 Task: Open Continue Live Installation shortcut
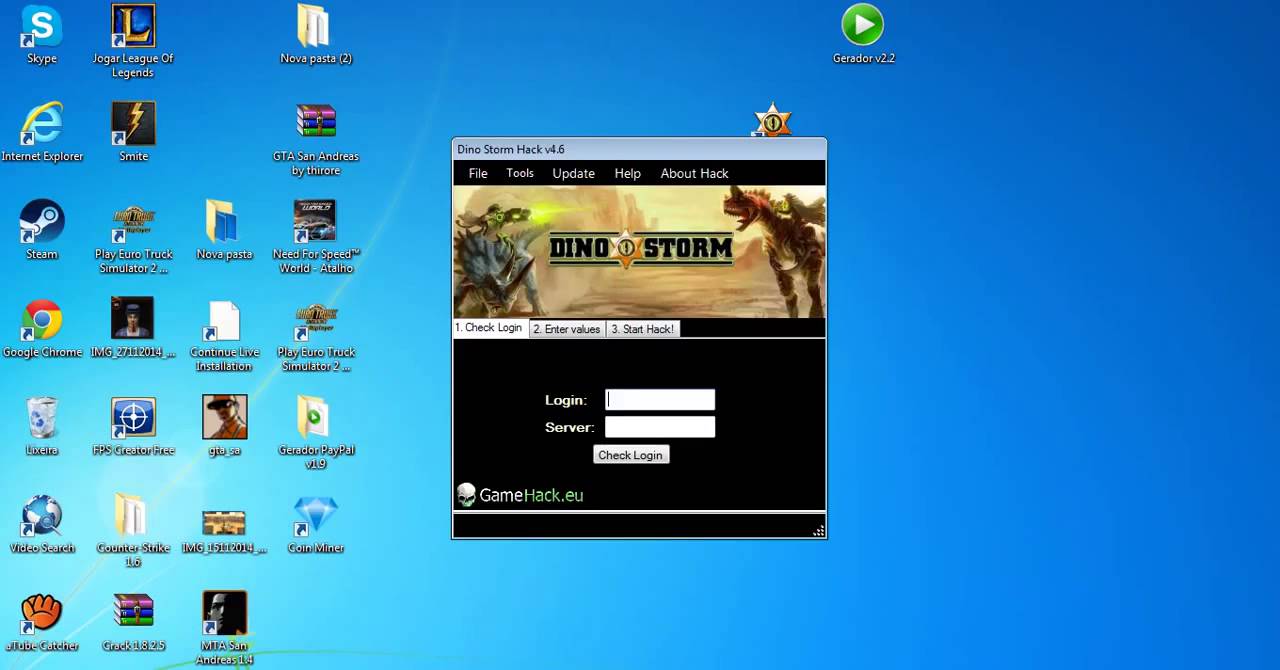224,335
